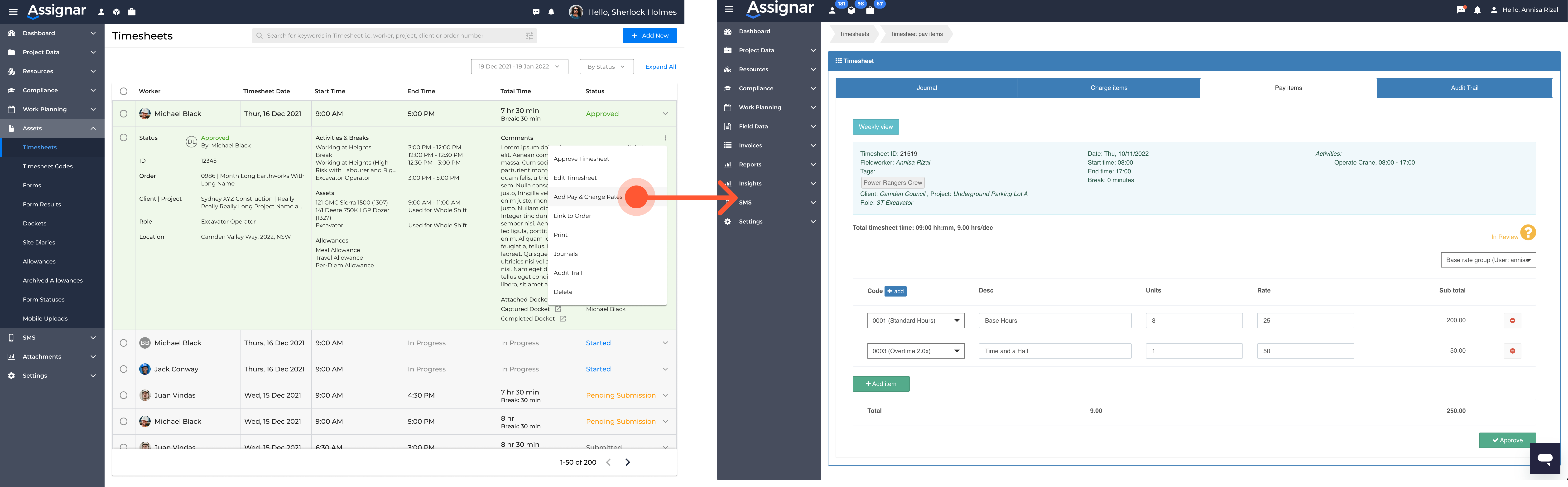The width and height of the screenshot is (1568, 487).
Task: Open the search filter options icon
Action: (x=529, y=36)
